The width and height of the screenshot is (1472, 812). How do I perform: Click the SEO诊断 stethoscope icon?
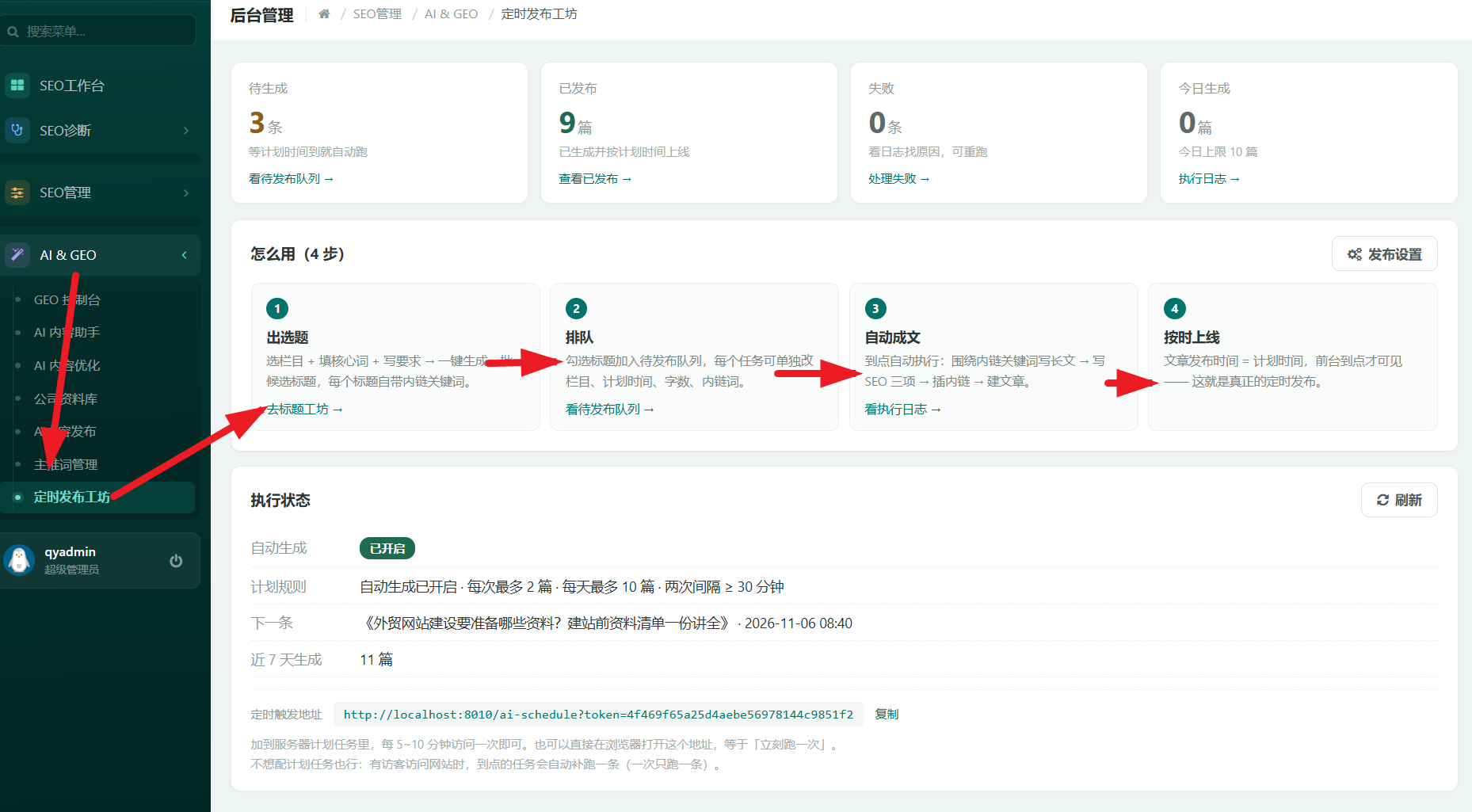click(17, 130)
